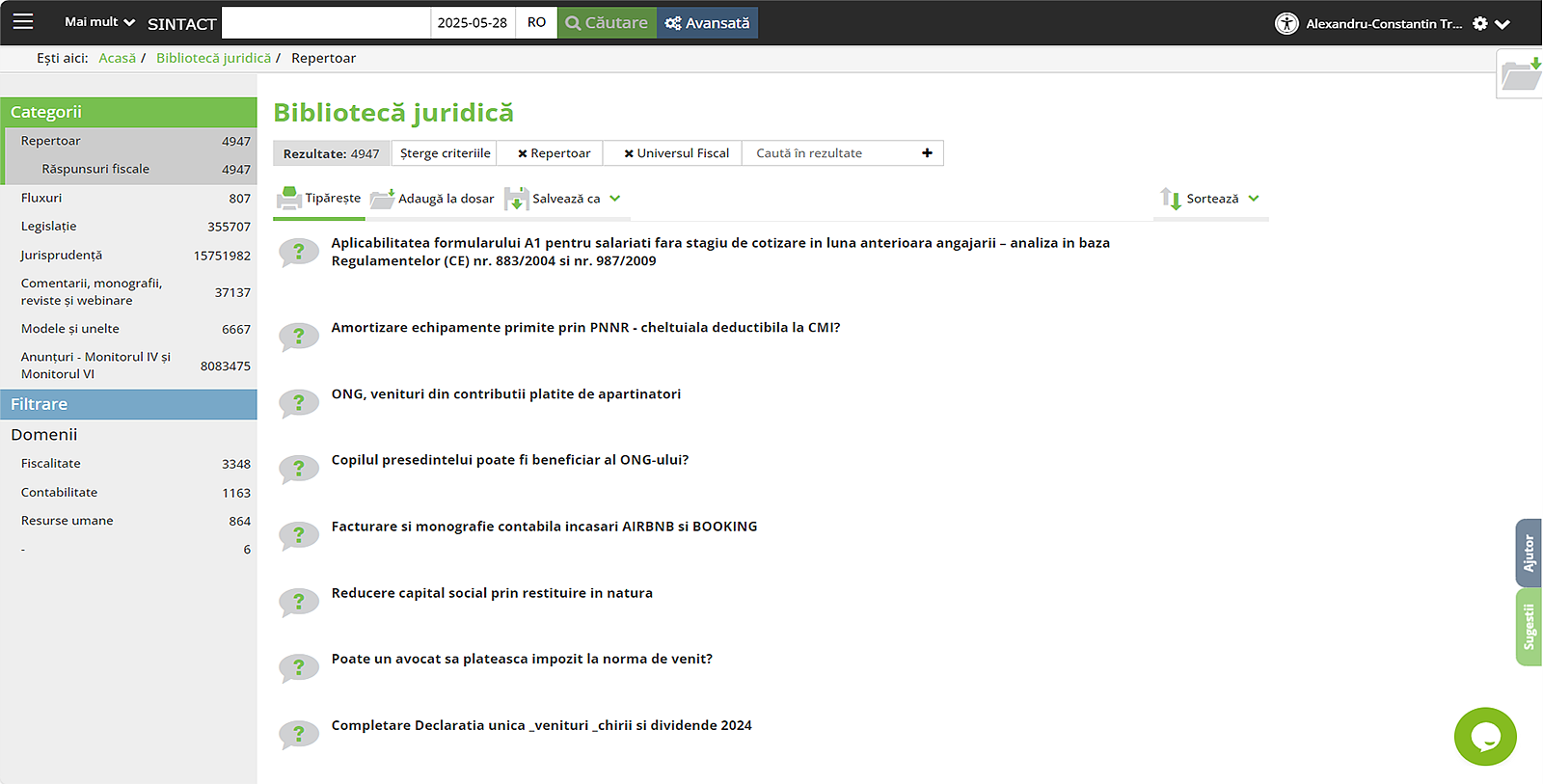Click question icon for Amortizare echipamente PNNR
This screenshot has width=1543, height=784.
click(299, 337)
